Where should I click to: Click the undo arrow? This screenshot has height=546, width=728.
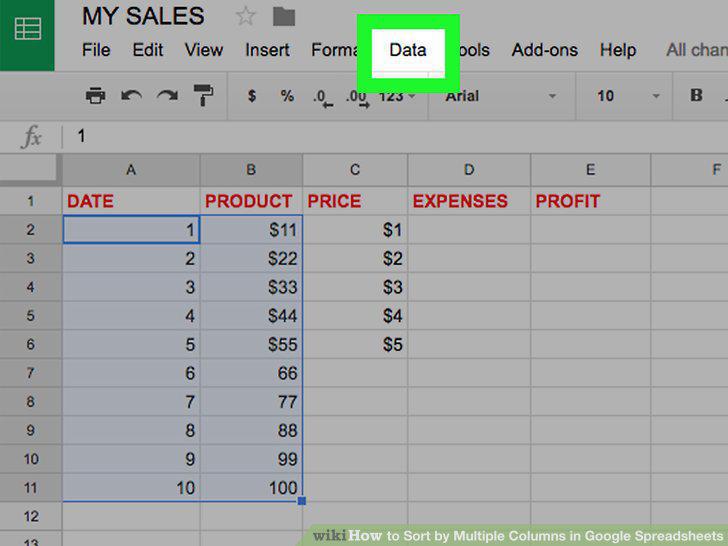click(x=131, y=96)
